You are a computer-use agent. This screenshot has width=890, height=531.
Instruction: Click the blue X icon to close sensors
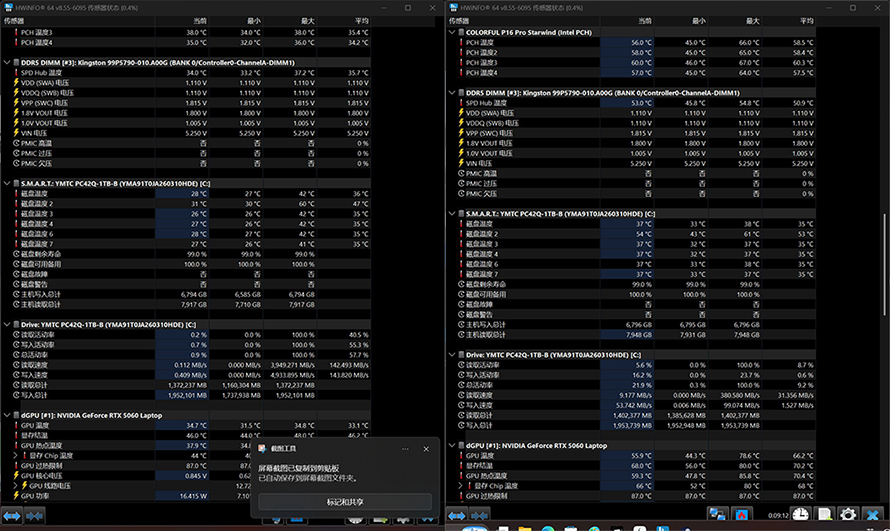[x=872, y=515]
